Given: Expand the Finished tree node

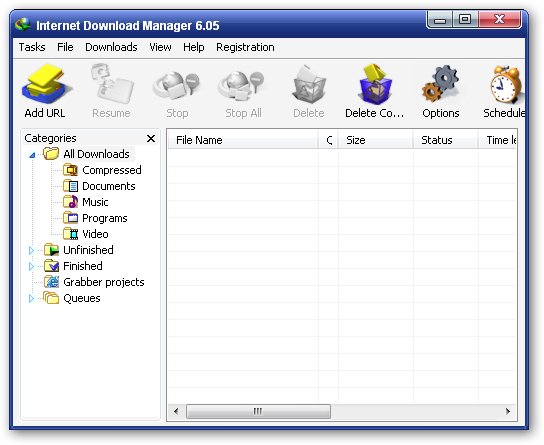Looking at the screenshot, I should point(31,266).
